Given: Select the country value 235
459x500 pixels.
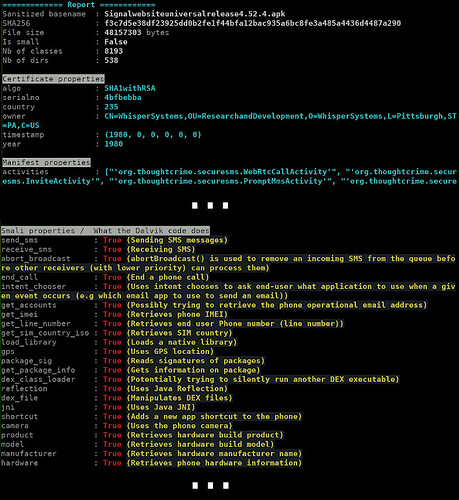Looking at the screenshot, I should 111,107.
